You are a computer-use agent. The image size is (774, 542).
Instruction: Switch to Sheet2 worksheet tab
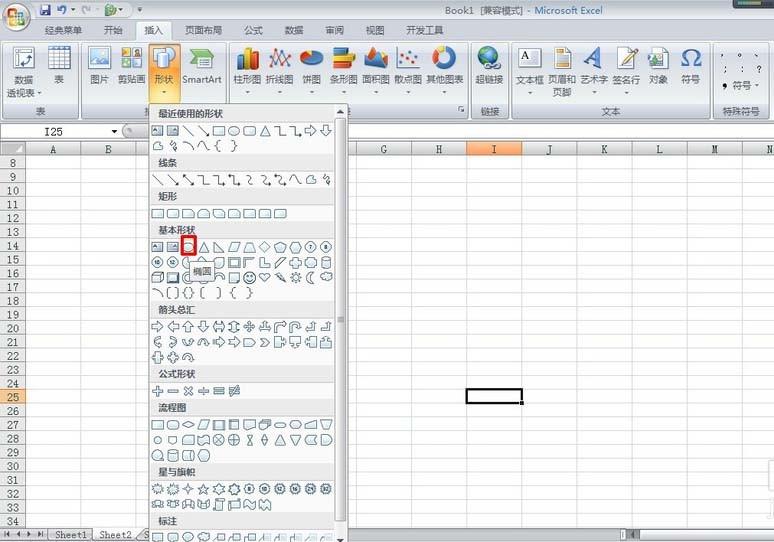pos(115,535)
